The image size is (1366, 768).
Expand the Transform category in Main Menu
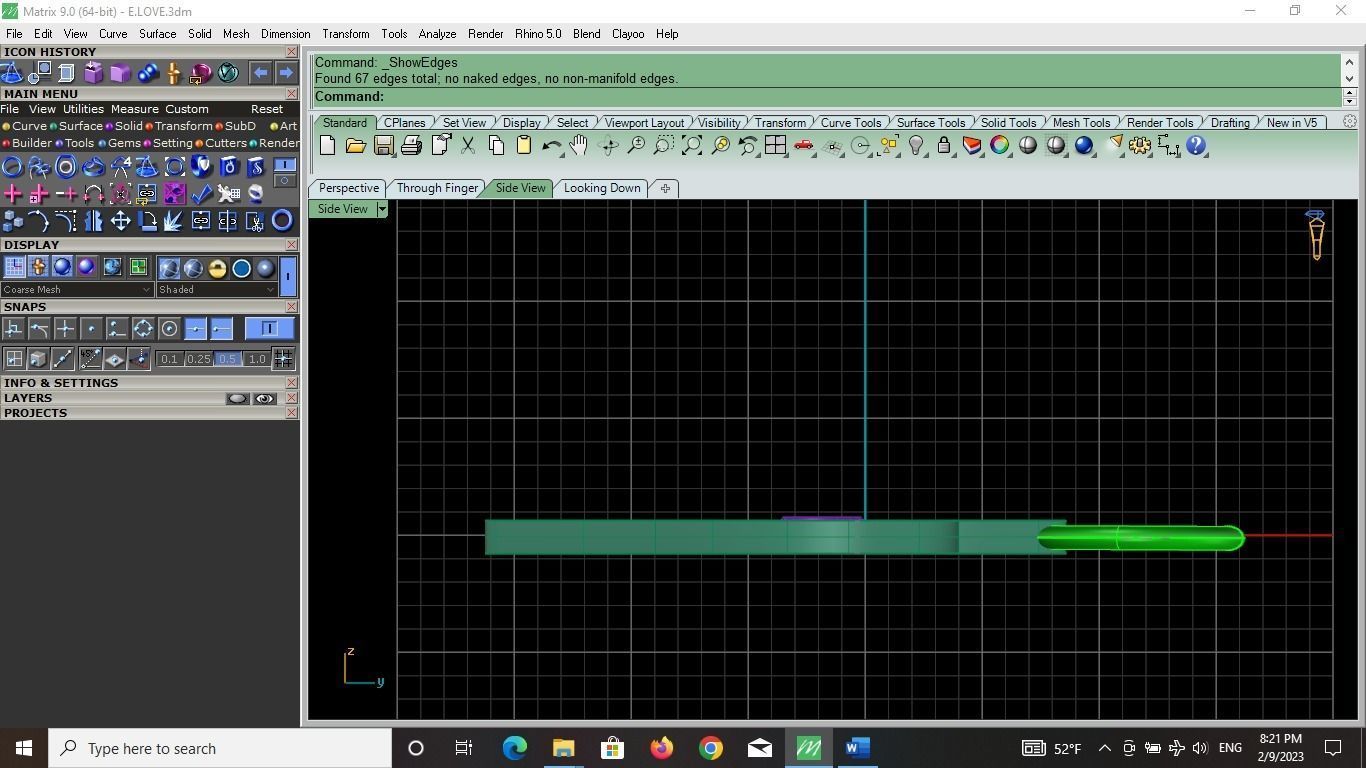click(179, 126)
